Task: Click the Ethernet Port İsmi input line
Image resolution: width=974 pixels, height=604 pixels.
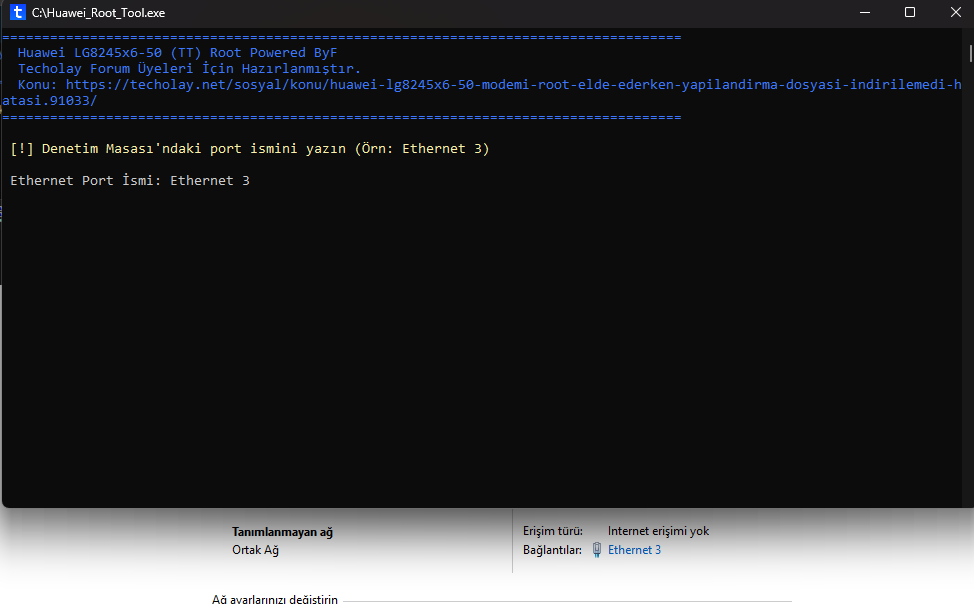Action: click(130, 181)
